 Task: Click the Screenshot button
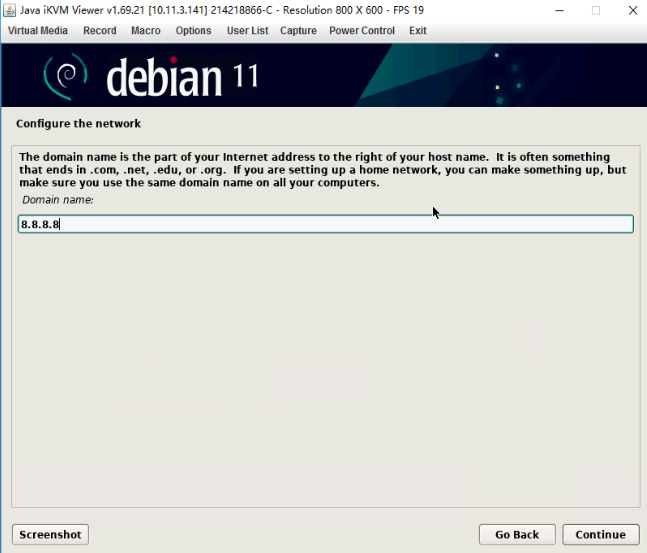coord(50,534)
